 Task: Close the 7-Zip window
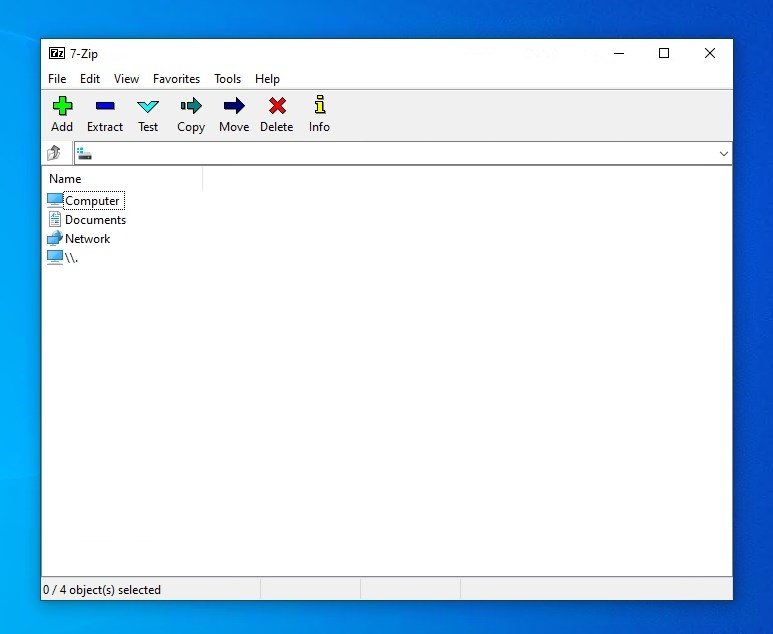(709, 53)
